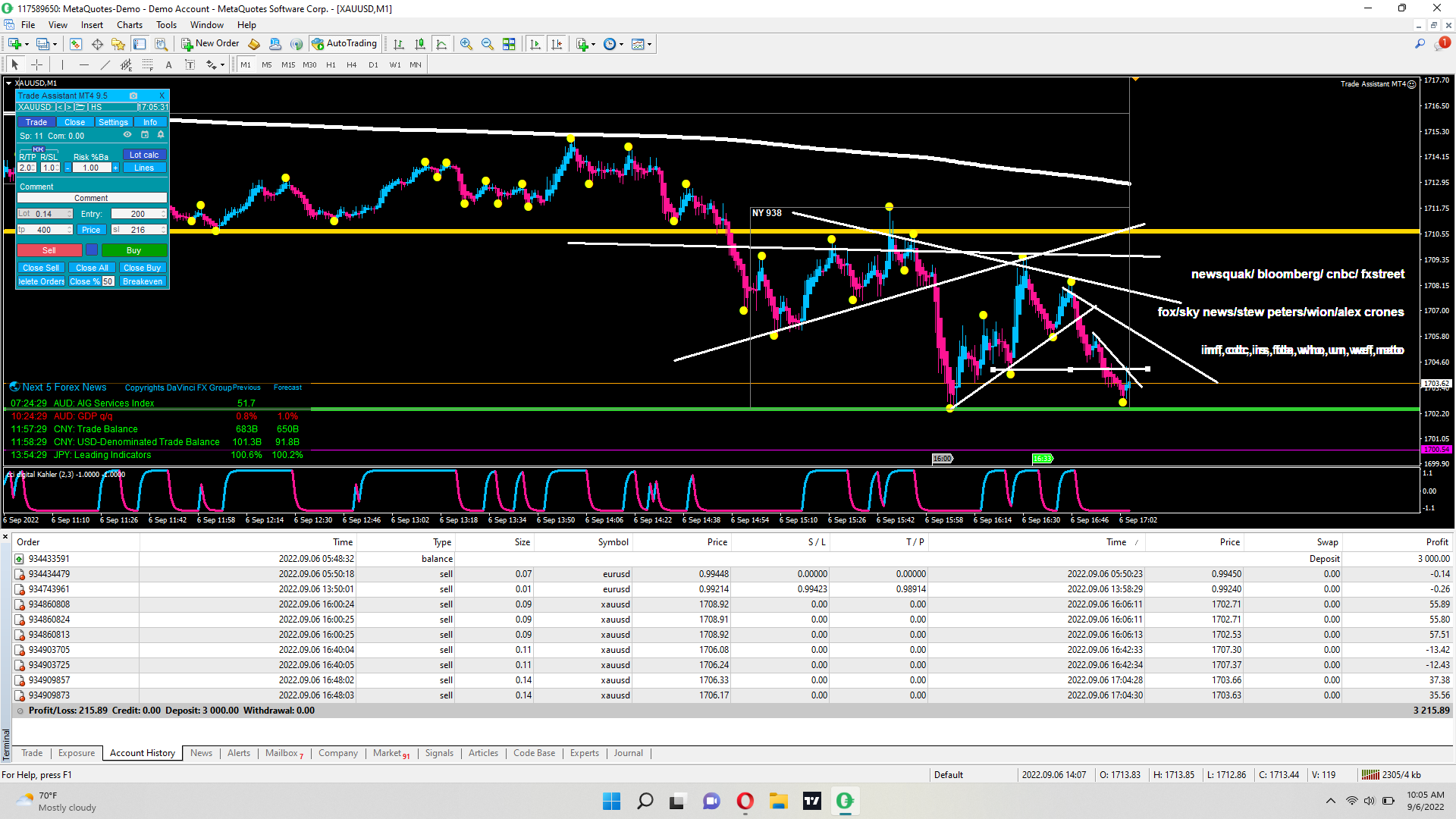1456x819 pixels.
Task: Switch to the Journal terminal tab
Action: click(x=628, y=753)
